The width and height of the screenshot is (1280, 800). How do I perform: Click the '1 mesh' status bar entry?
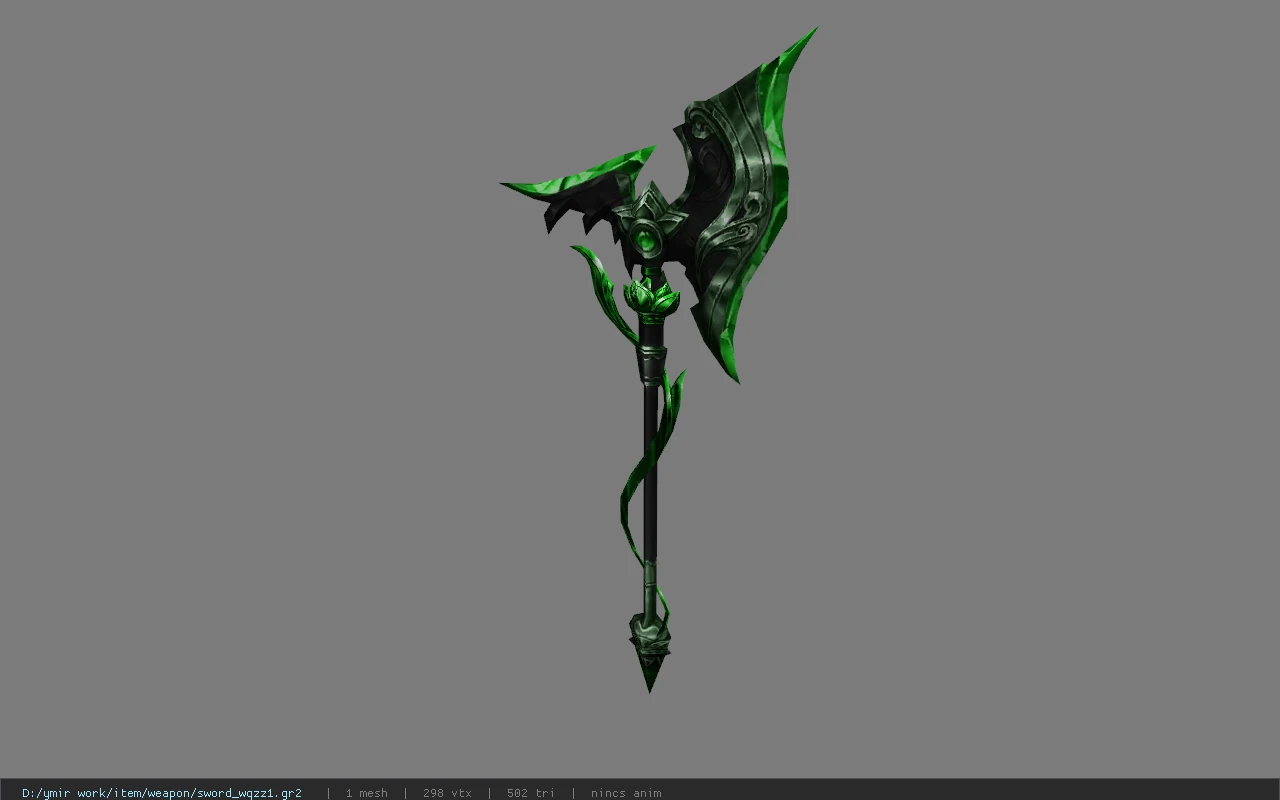click(366, 793)
